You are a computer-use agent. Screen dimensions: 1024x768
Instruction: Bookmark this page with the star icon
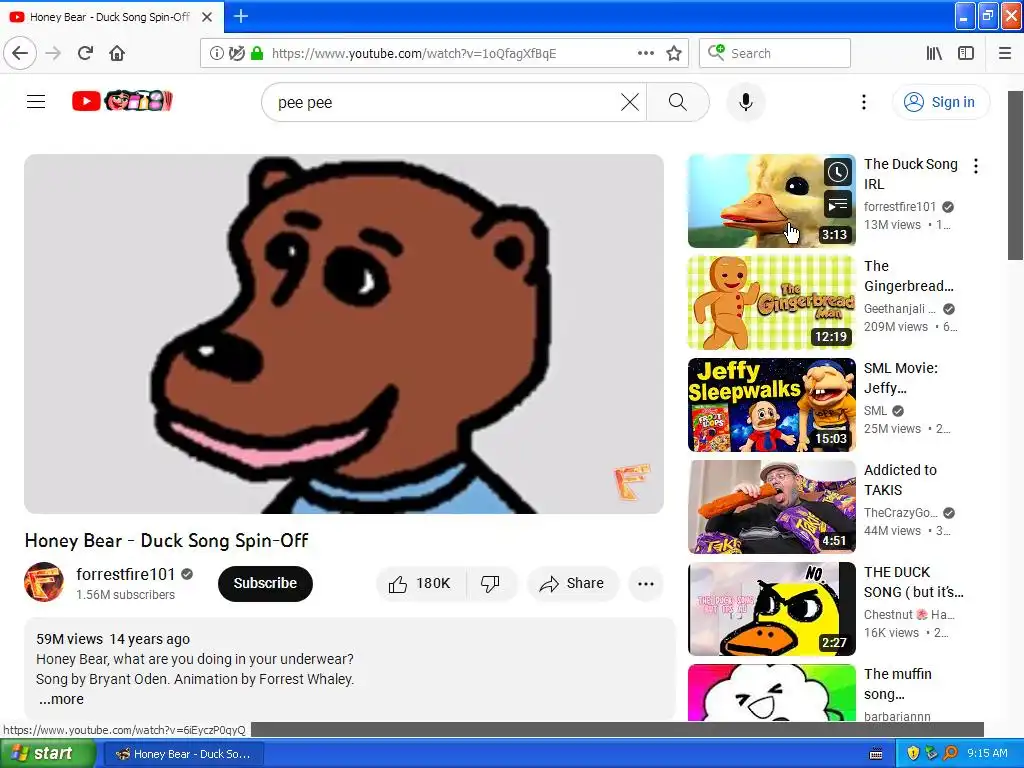click(674, 53)
